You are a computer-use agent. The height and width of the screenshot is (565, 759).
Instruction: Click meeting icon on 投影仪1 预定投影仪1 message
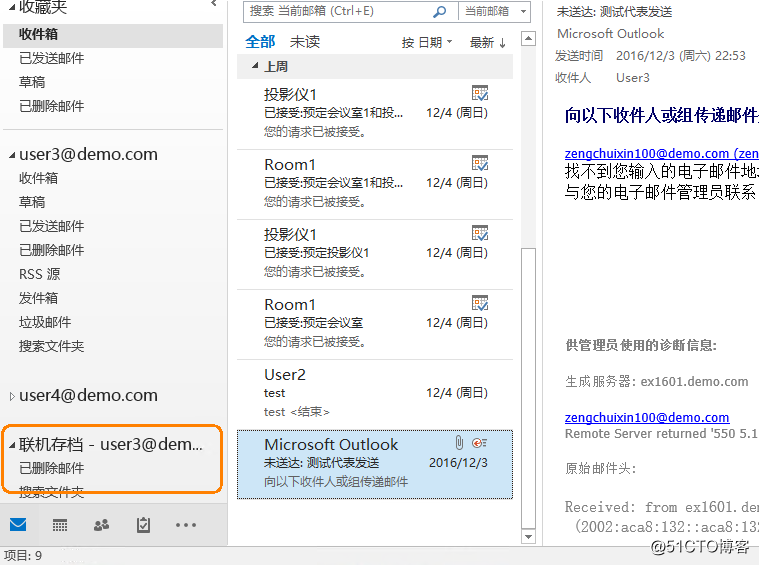tap(480, 233)
